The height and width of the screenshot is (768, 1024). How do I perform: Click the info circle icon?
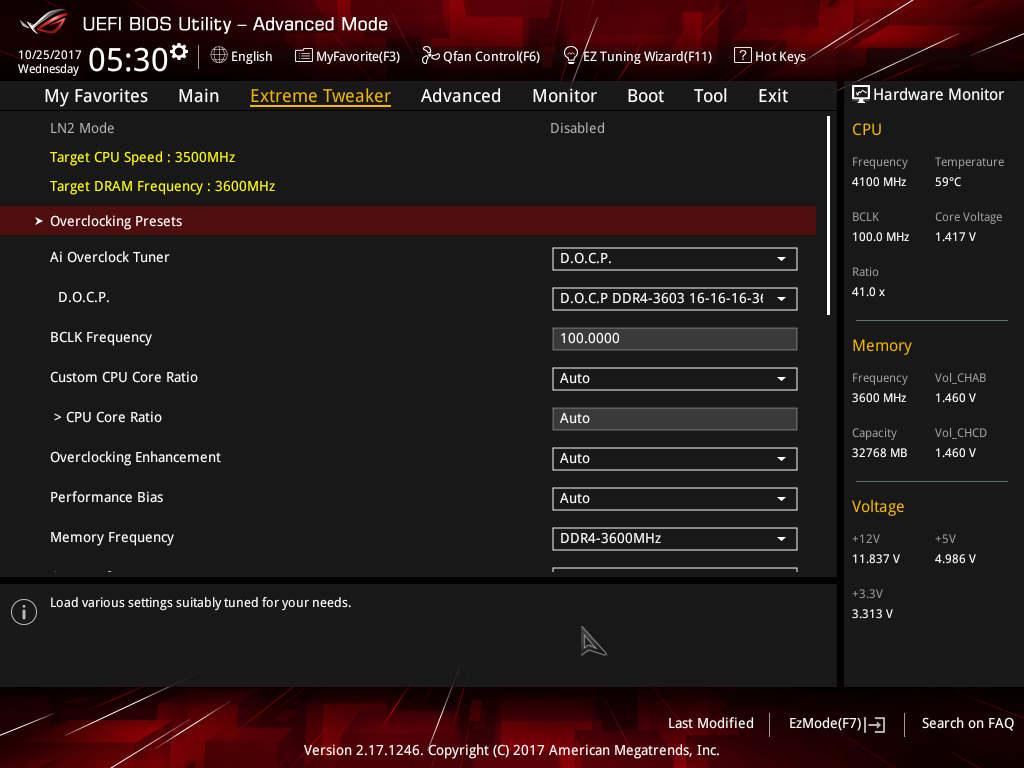coord(24,612)
